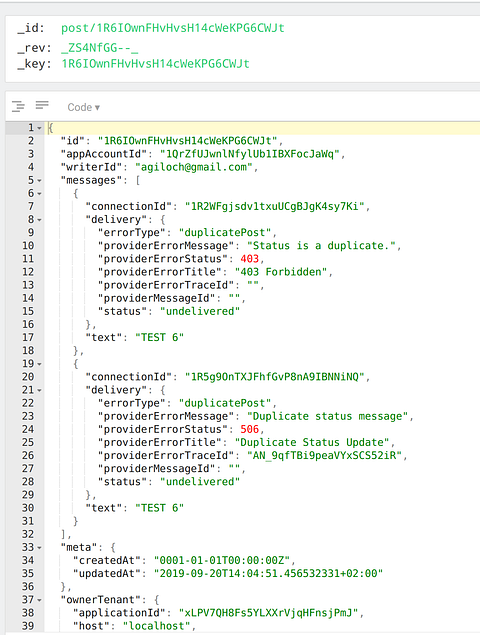
Task: Click line number 17 in the gutter
Action: 28,337
